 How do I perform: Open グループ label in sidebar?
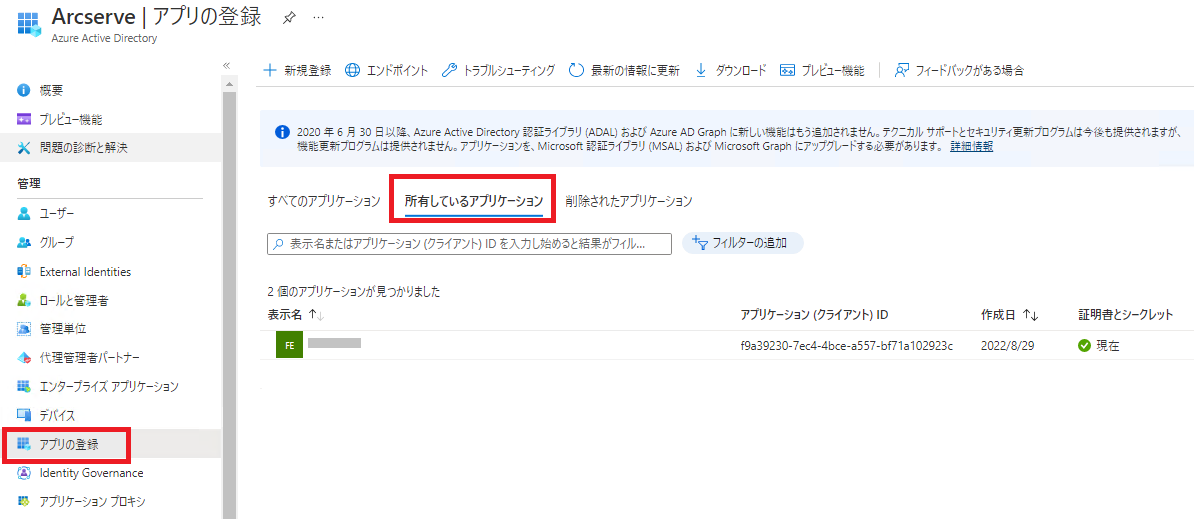pyautogui.click(x=56, y=243)
